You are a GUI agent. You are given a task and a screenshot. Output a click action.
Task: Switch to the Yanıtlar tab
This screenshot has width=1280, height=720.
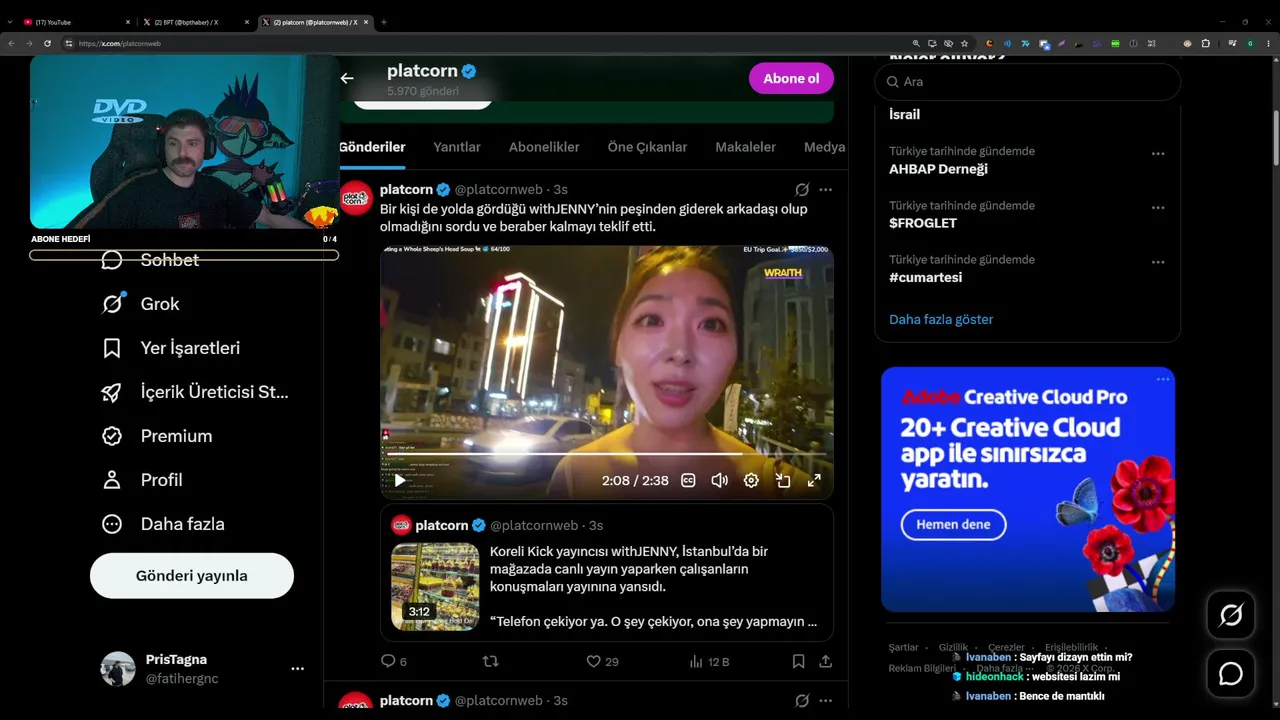pos(457,147)
